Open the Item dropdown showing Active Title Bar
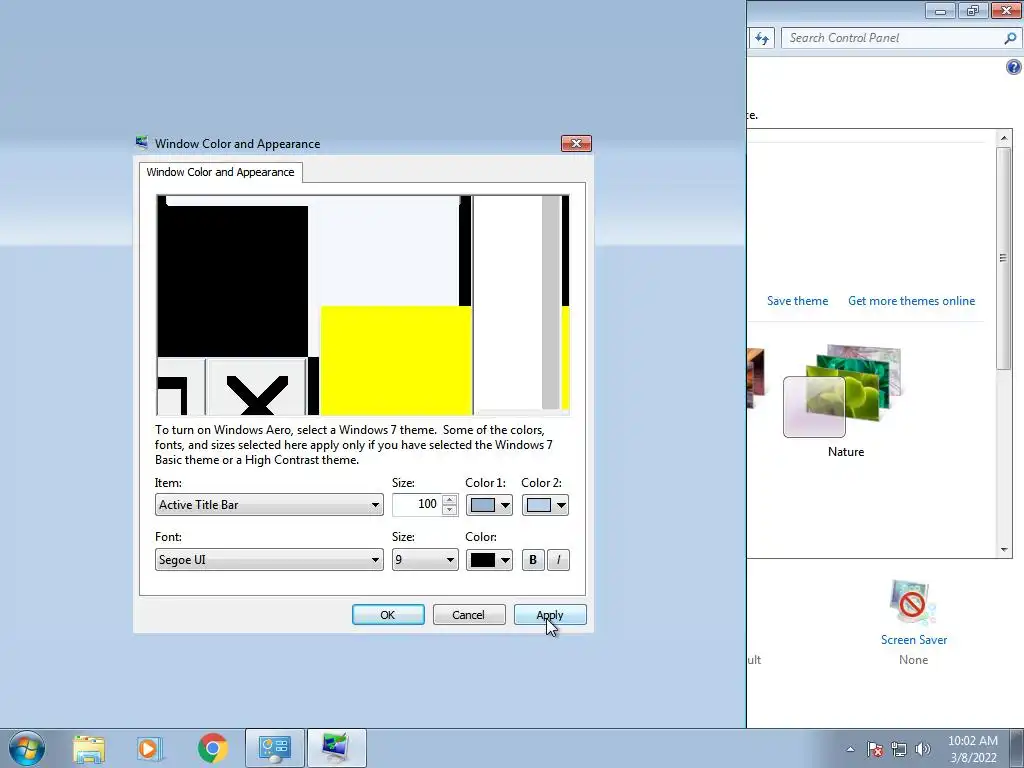The width and height of the screenshot is (1024, 768). click(x=268, y=505)
